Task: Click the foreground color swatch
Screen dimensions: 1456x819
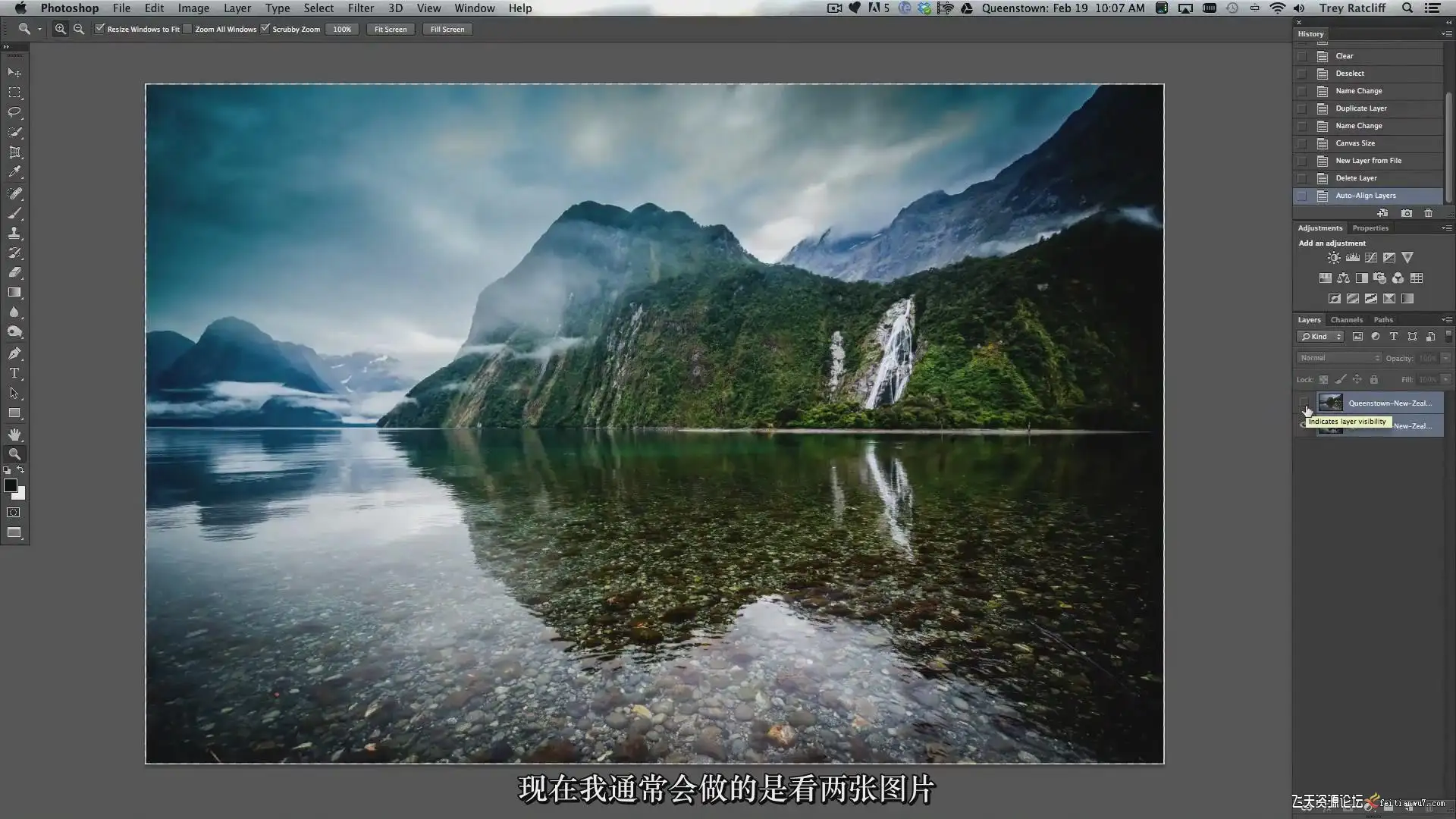Action: pos(10,485)
